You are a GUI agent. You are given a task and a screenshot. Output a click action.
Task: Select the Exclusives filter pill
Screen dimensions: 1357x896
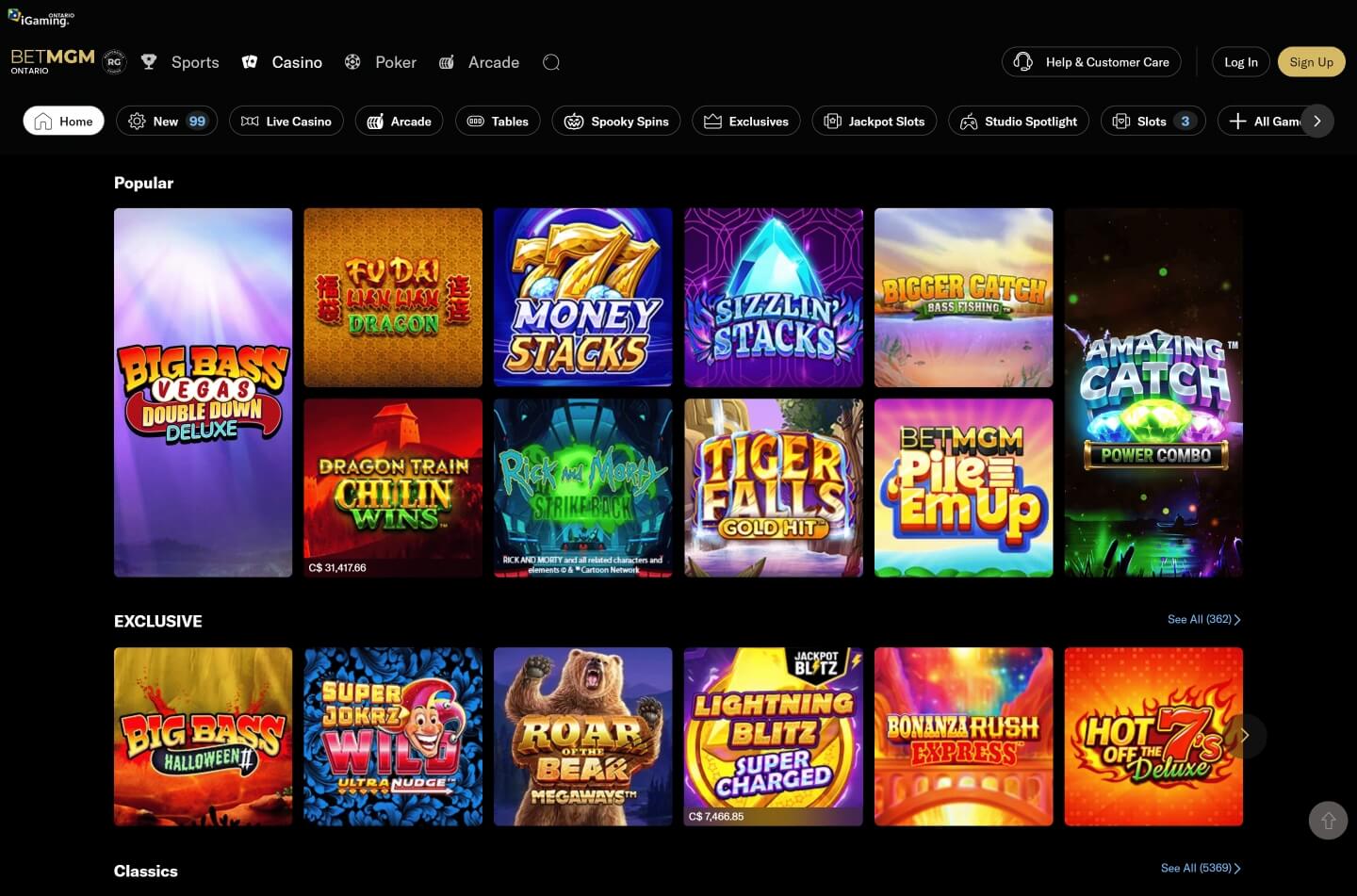(x=745, y=121)
